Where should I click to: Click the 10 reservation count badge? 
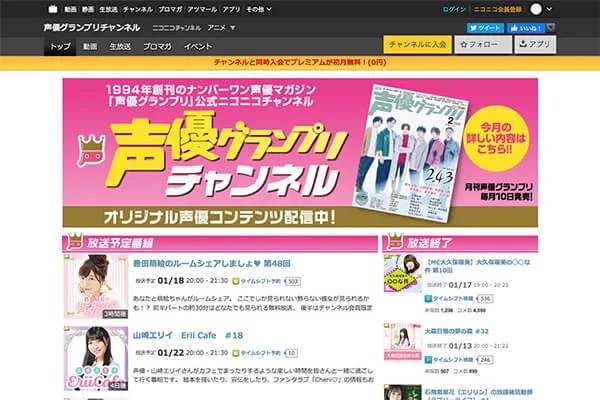(x=292, y=353)
